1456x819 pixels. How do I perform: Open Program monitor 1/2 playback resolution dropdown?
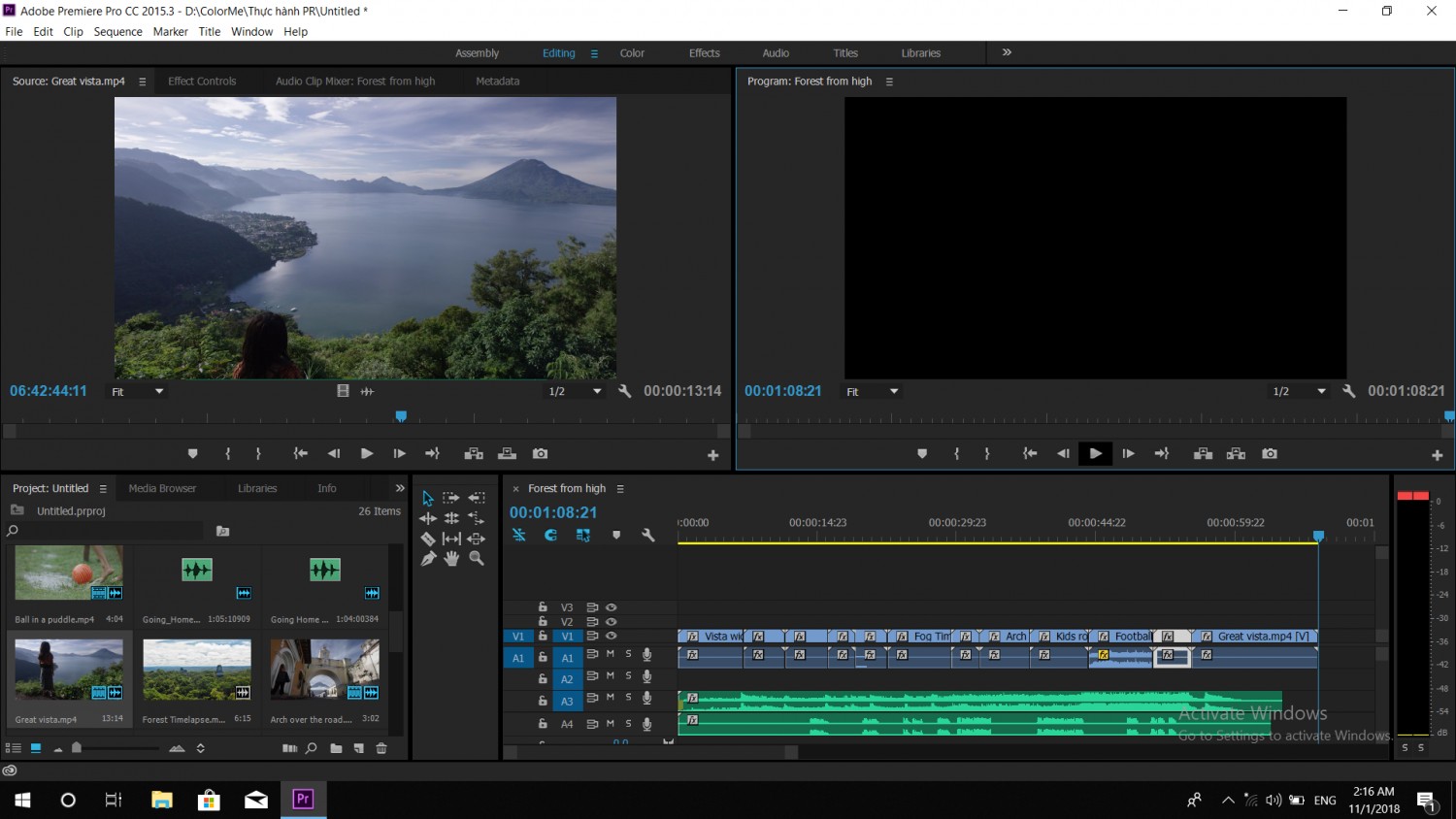click(1299, 392)
